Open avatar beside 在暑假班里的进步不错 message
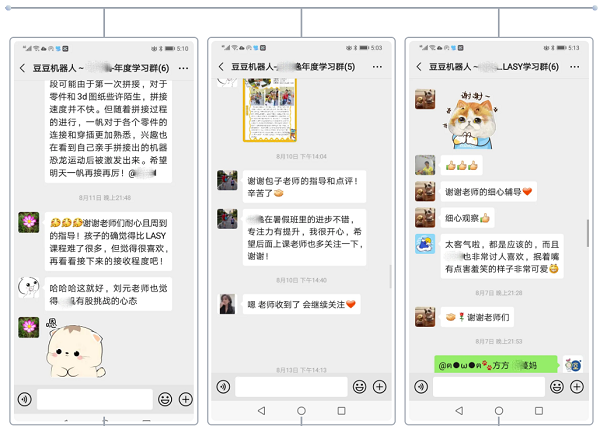This screenshot has height=426, width=600. [227, 219]
